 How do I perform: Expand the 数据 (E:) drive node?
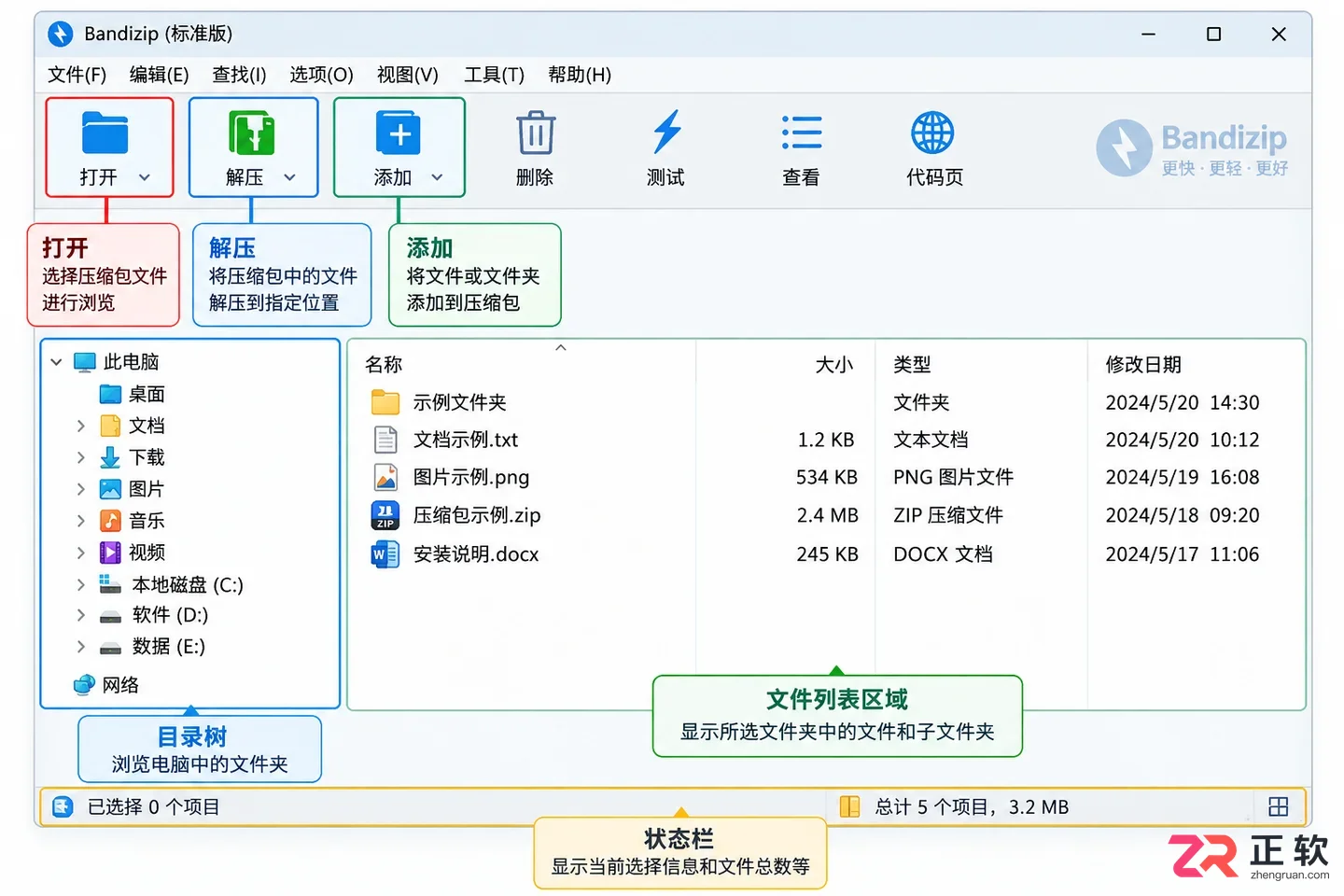(81, 646)
